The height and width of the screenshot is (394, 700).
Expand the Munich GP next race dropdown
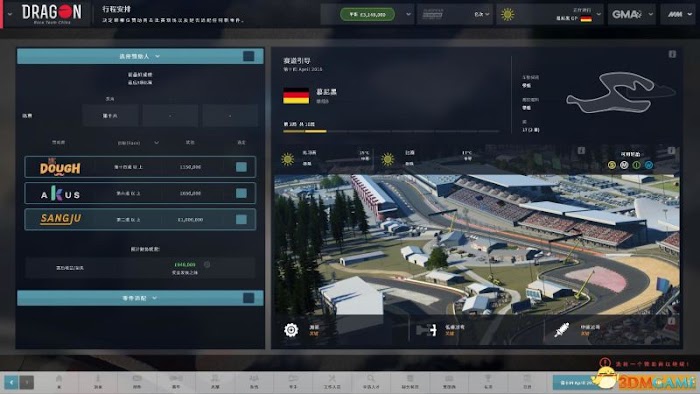tap(599, 14)
